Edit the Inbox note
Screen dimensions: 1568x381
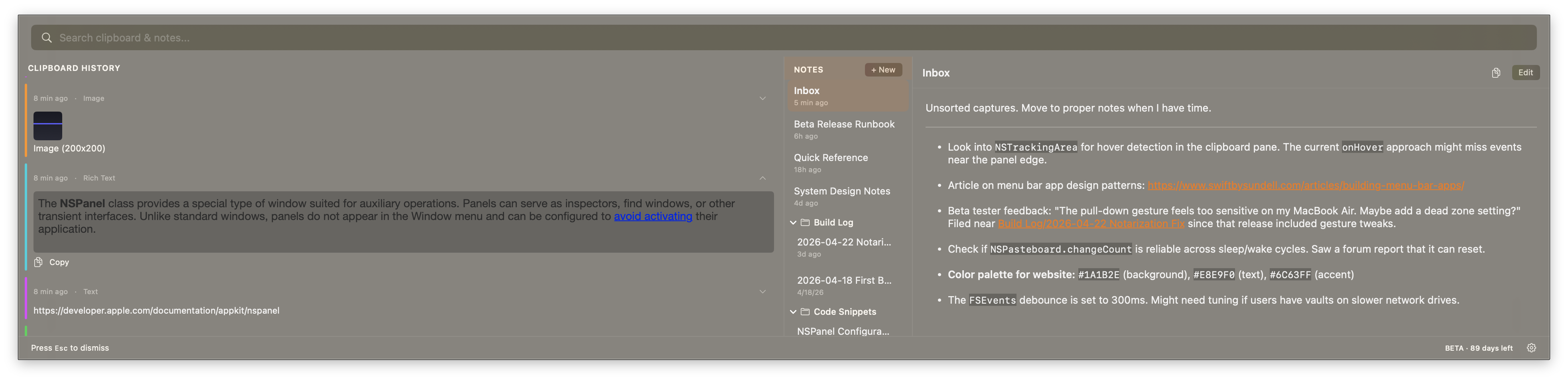(x=1525, y=73)
